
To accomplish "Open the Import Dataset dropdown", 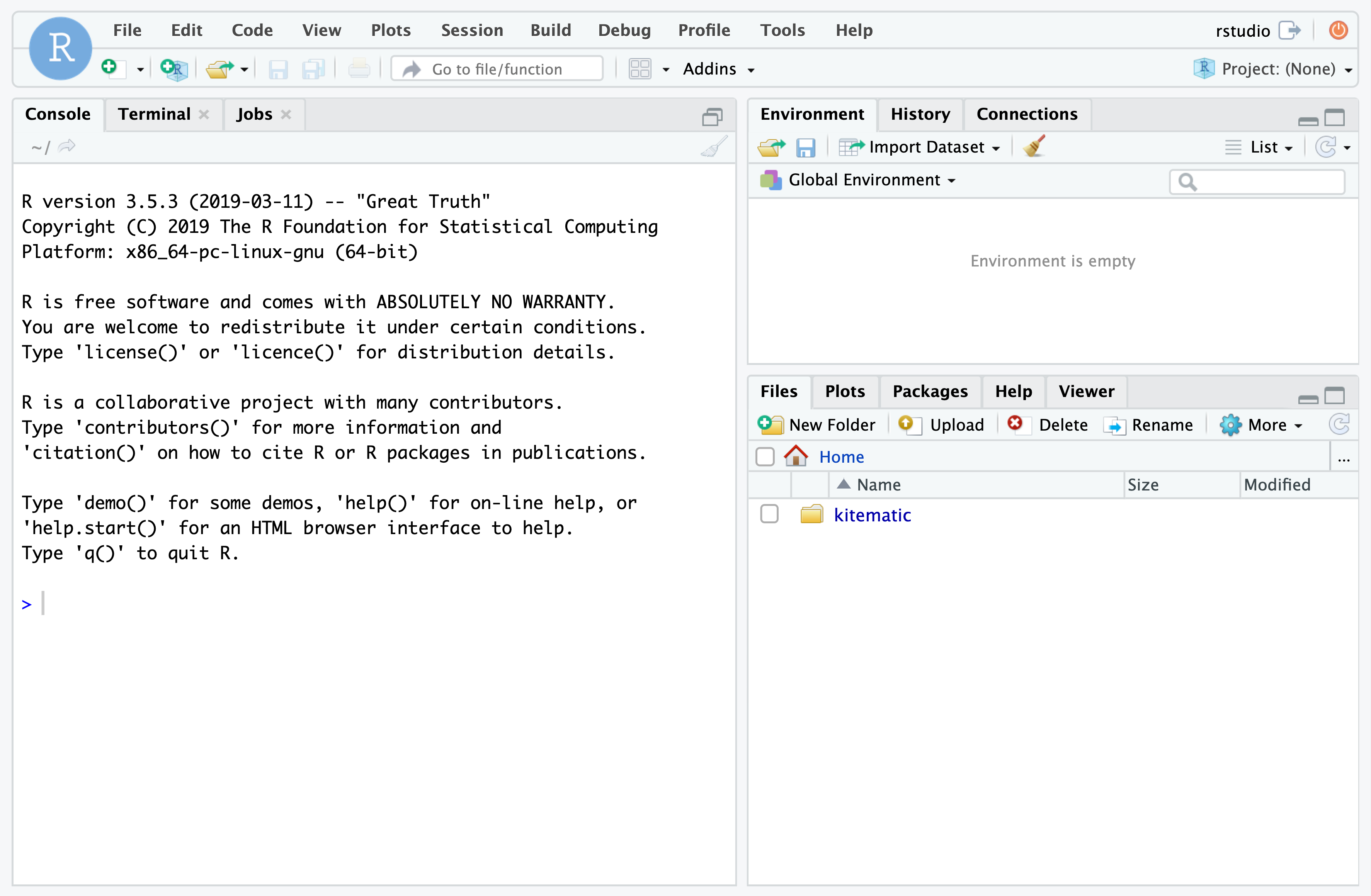I will 919,148.
